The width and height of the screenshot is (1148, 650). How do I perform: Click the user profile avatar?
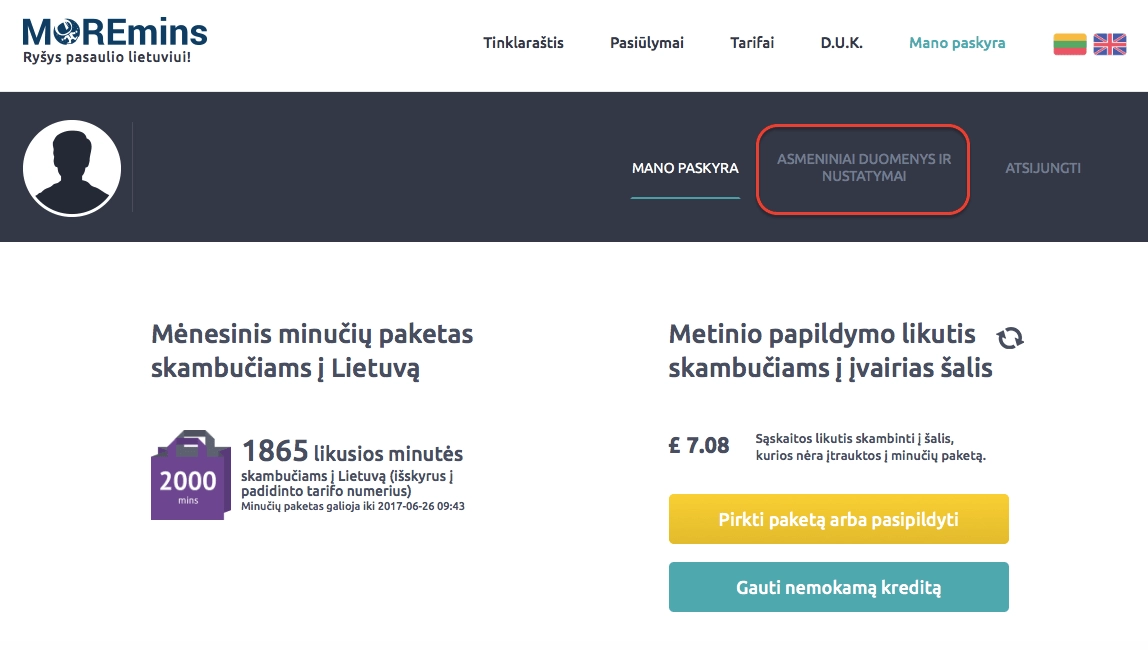(72, 168)
